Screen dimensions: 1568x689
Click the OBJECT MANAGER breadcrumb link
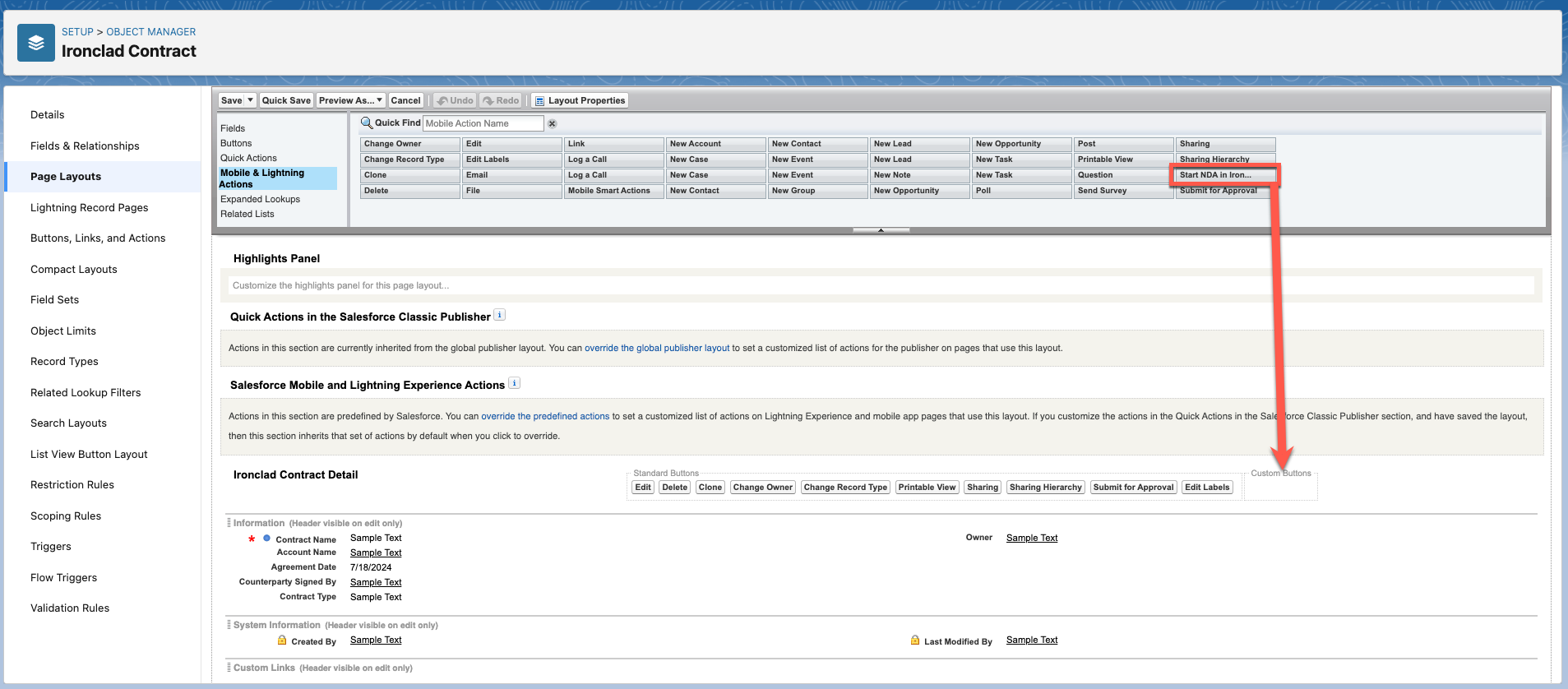(151, 32)
